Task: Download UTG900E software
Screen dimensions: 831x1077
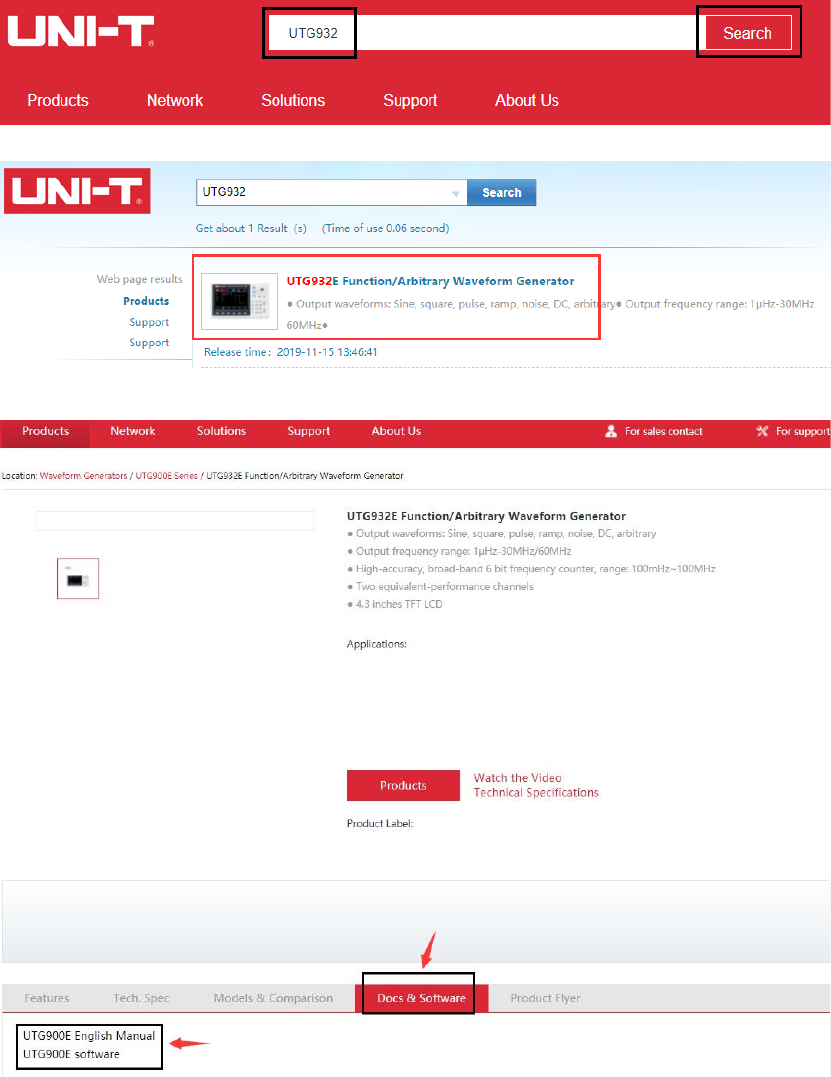Action: tap(71, 1054)
